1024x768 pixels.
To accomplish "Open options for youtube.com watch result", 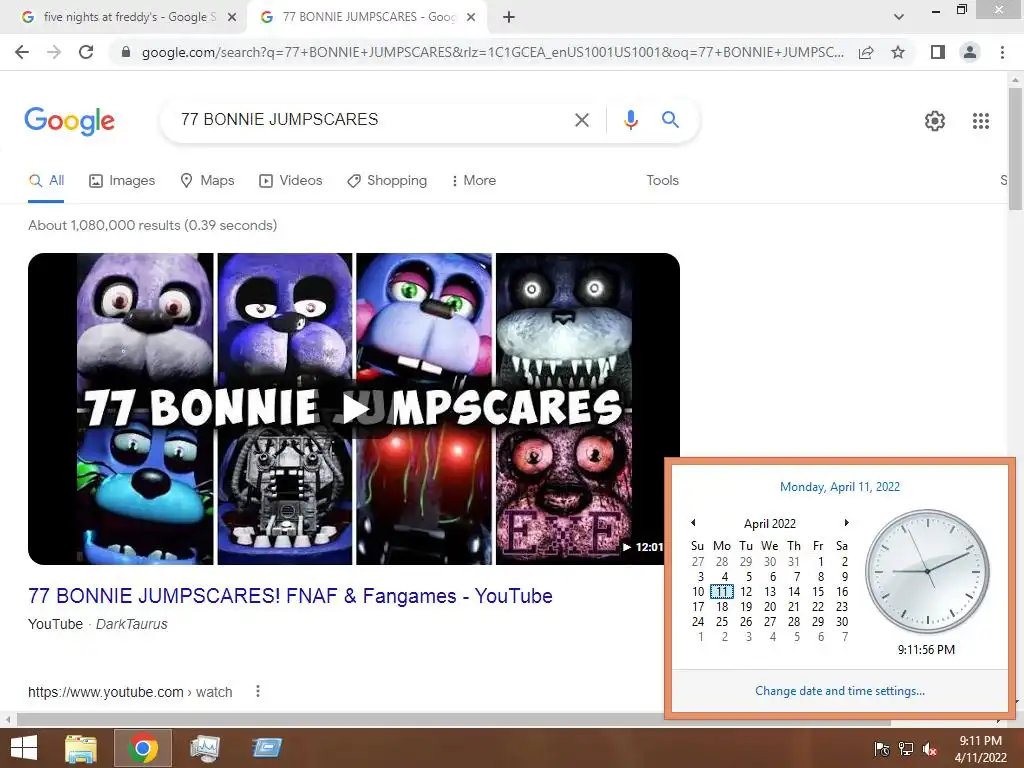I will (x=258, y=691).
